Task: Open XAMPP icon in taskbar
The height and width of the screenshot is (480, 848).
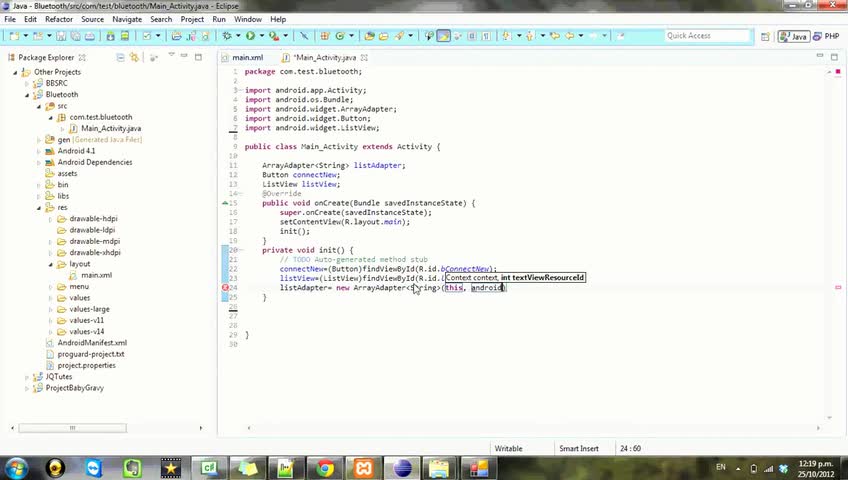Action: (363, 468)
